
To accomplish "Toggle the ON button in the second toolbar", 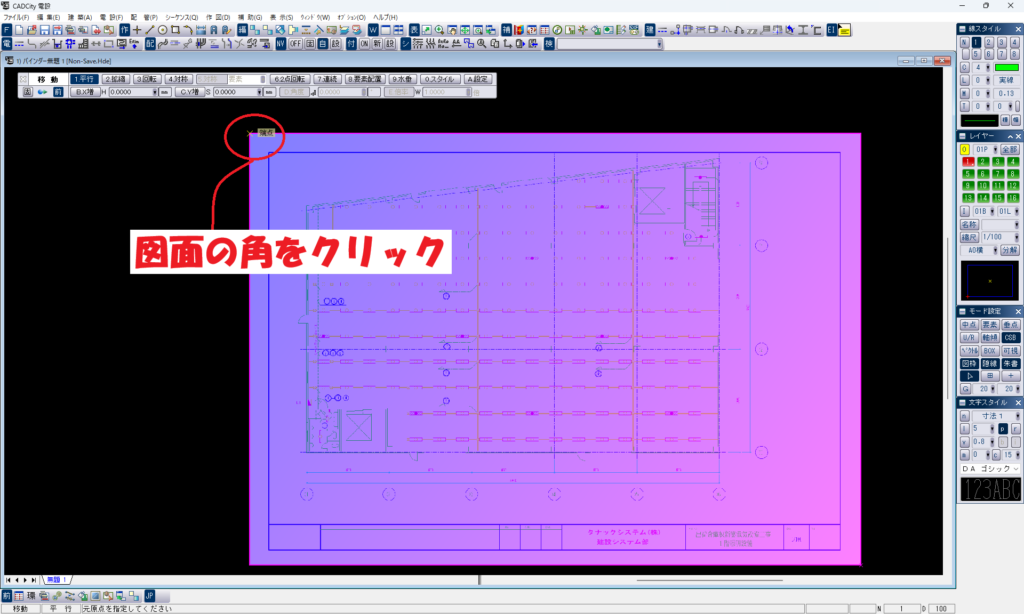I will 364,44.
